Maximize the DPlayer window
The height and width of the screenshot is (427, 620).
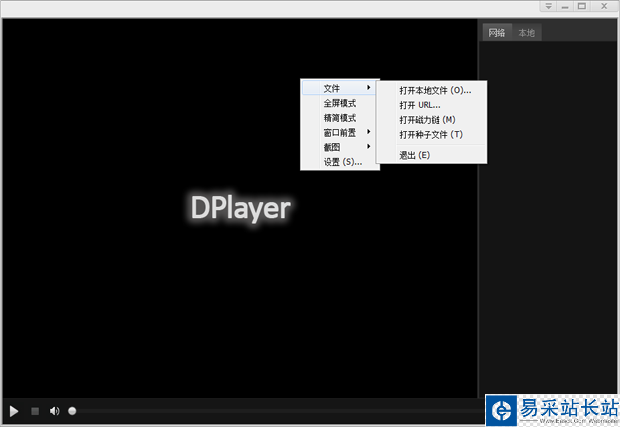tap(582, 6)
